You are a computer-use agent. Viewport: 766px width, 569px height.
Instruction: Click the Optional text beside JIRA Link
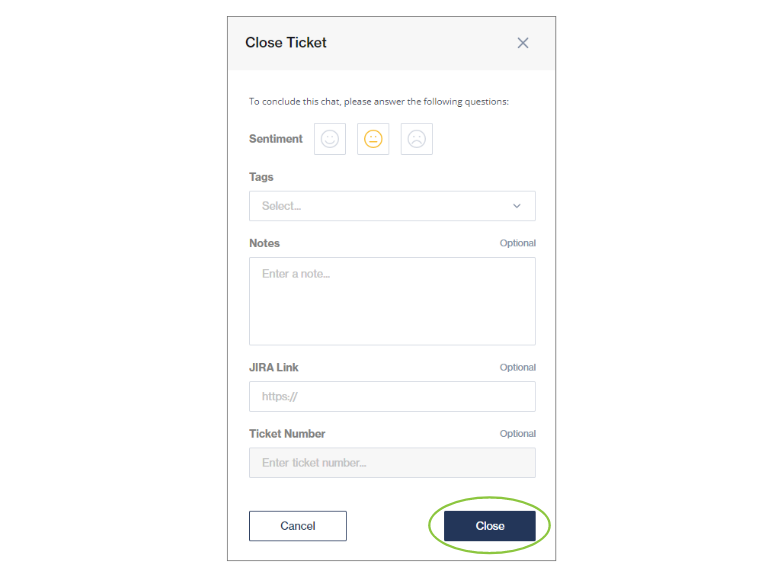click(x=518, y=367)
